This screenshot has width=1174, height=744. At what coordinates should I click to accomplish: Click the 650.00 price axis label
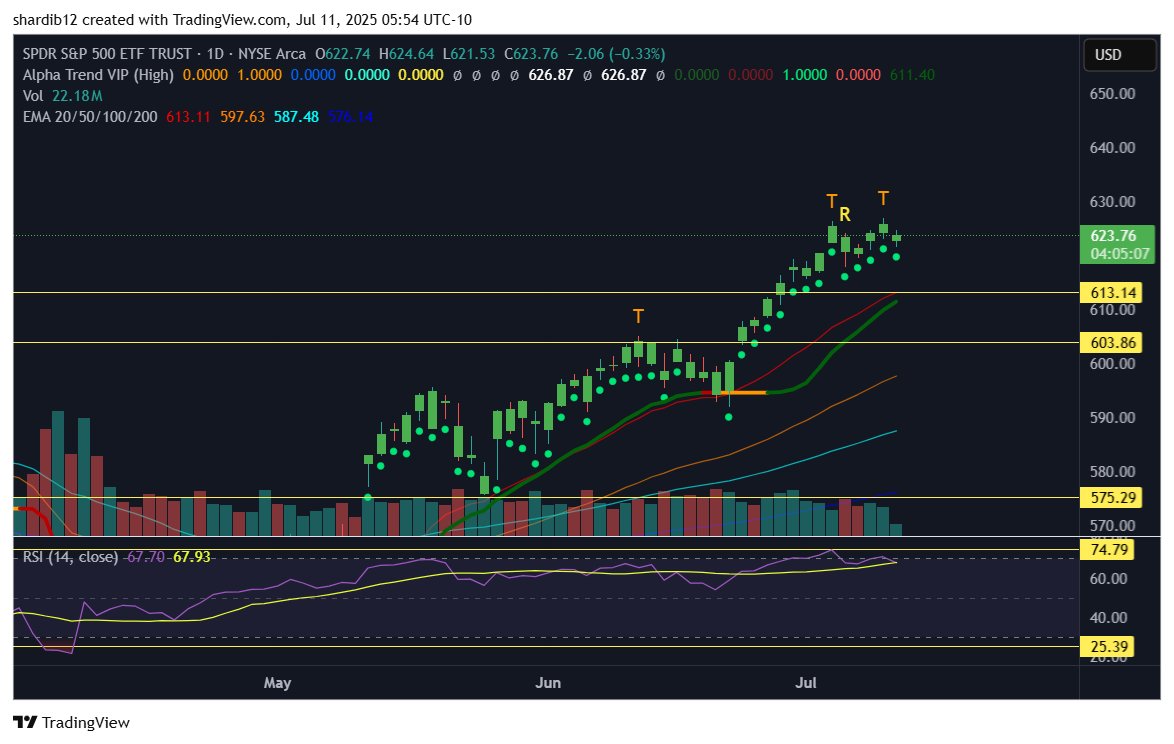[x=1112, y=94]
